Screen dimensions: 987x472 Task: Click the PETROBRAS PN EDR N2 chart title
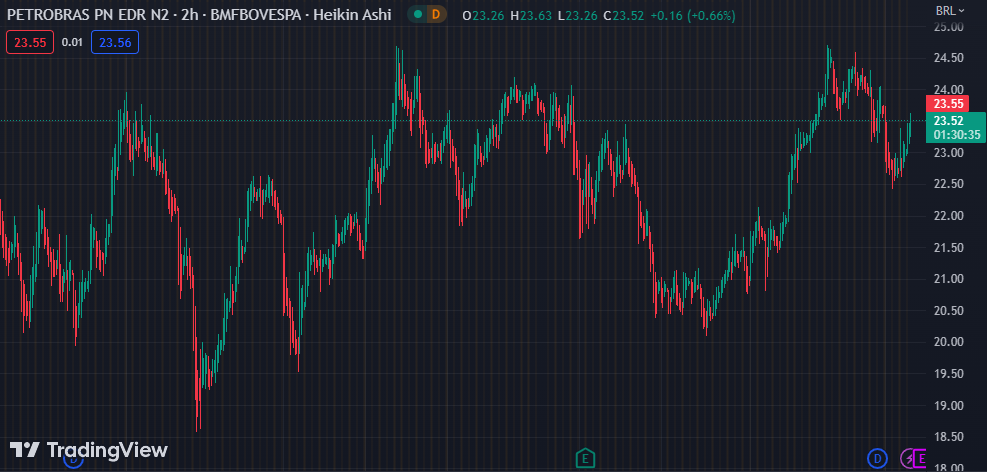[x=90, y=14]
